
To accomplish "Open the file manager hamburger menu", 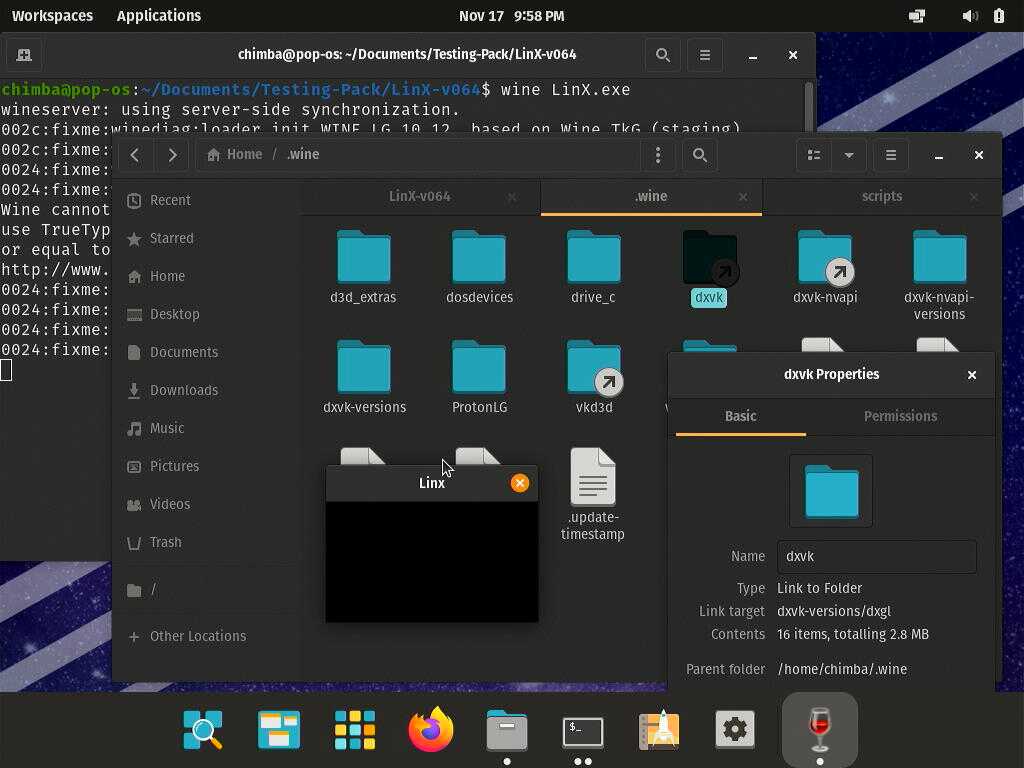I will pyautogui.click(x=891, y=155).
